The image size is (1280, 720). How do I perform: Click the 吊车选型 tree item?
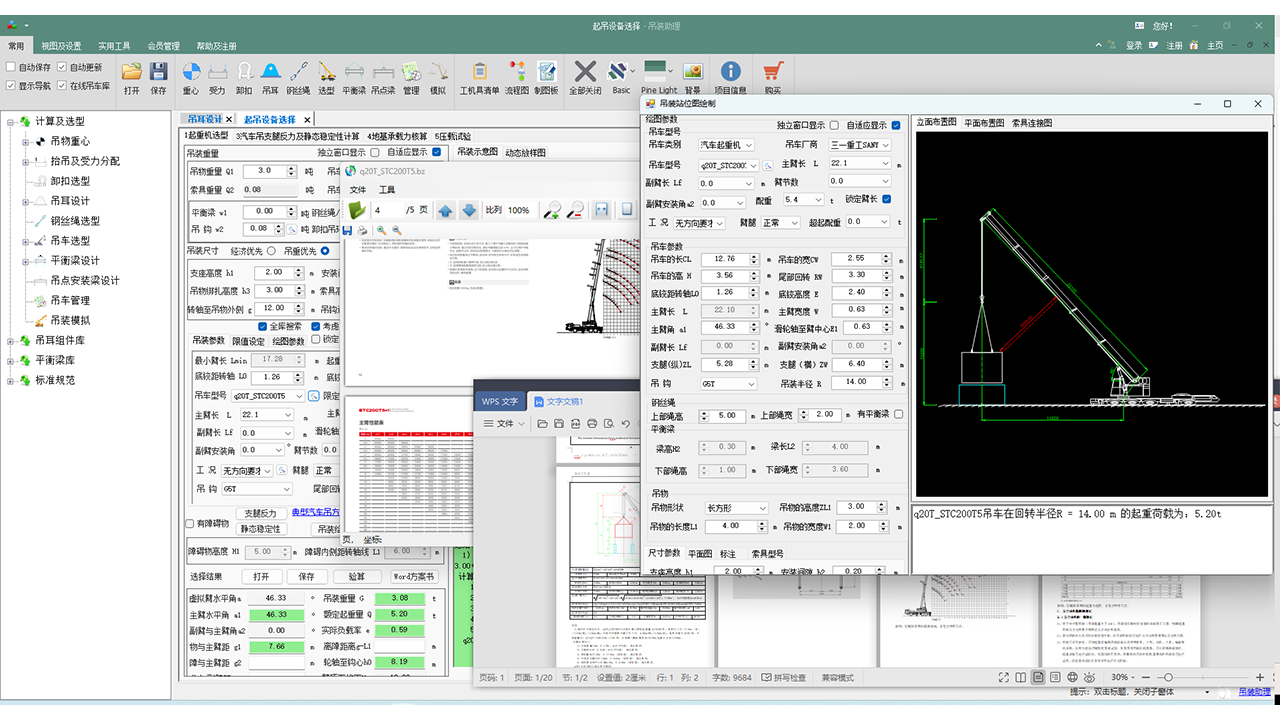pyautogui.click(x=70, y=241)
